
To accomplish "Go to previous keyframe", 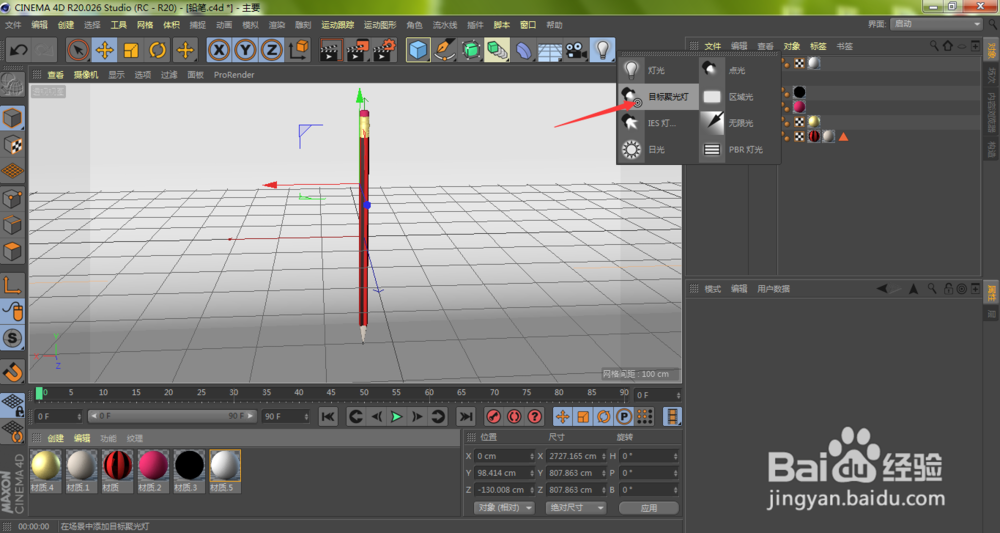I will click(x=356, y=416).
